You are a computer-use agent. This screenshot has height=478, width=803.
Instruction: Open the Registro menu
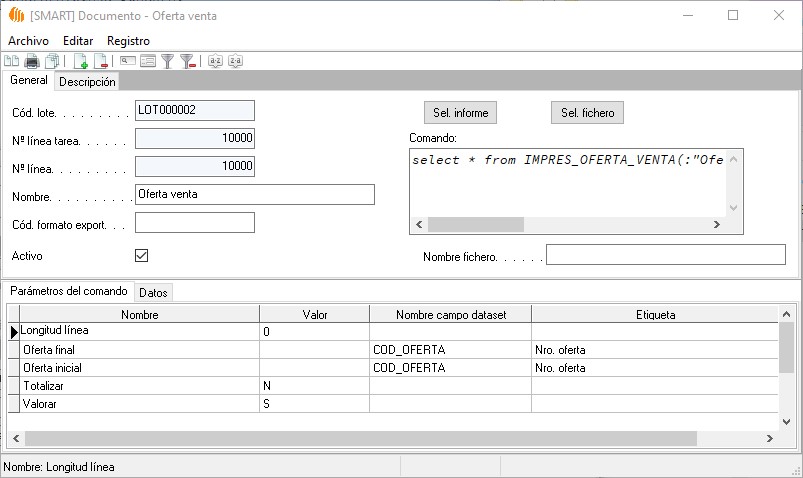point(128,41)
